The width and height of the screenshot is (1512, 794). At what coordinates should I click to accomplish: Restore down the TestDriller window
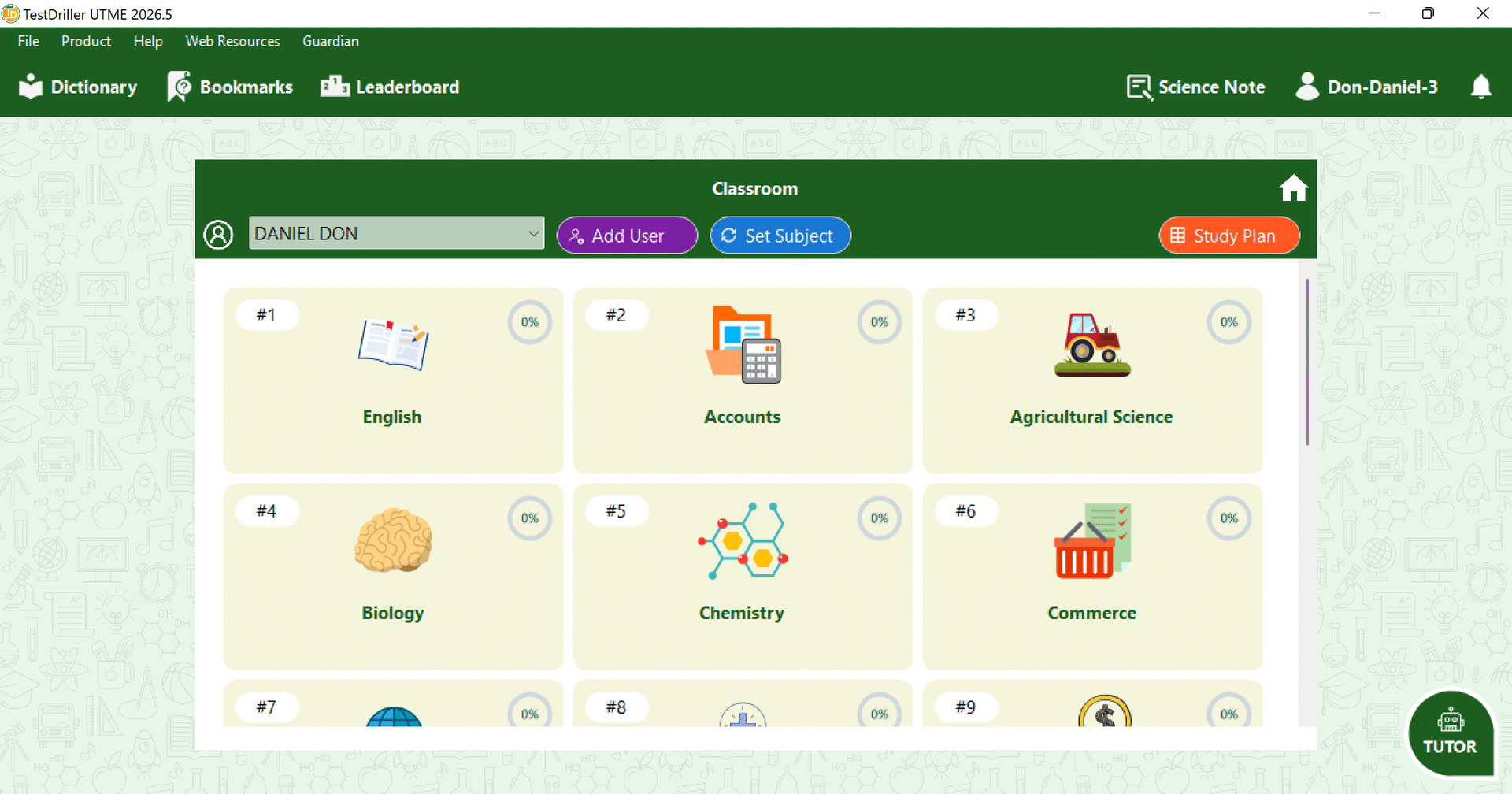(1428, 13)
